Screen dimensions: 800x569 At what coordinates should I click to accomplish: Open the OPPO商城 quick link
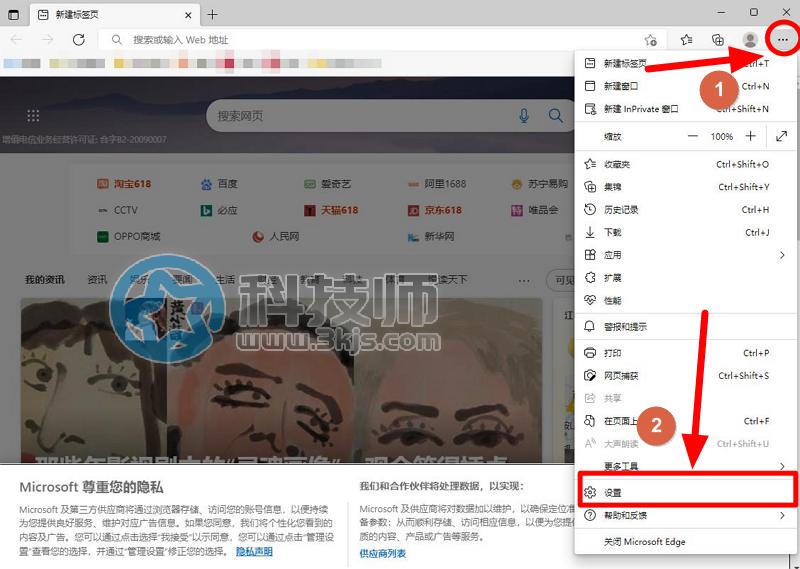point(129,236)
